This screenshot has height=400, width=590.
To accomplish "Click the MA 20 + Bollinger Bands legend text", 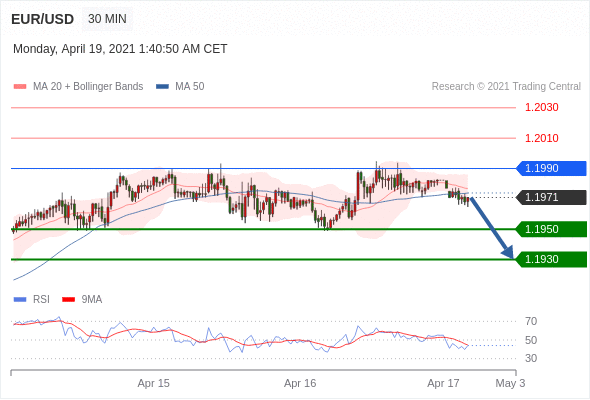I will [x=88, y=87].
